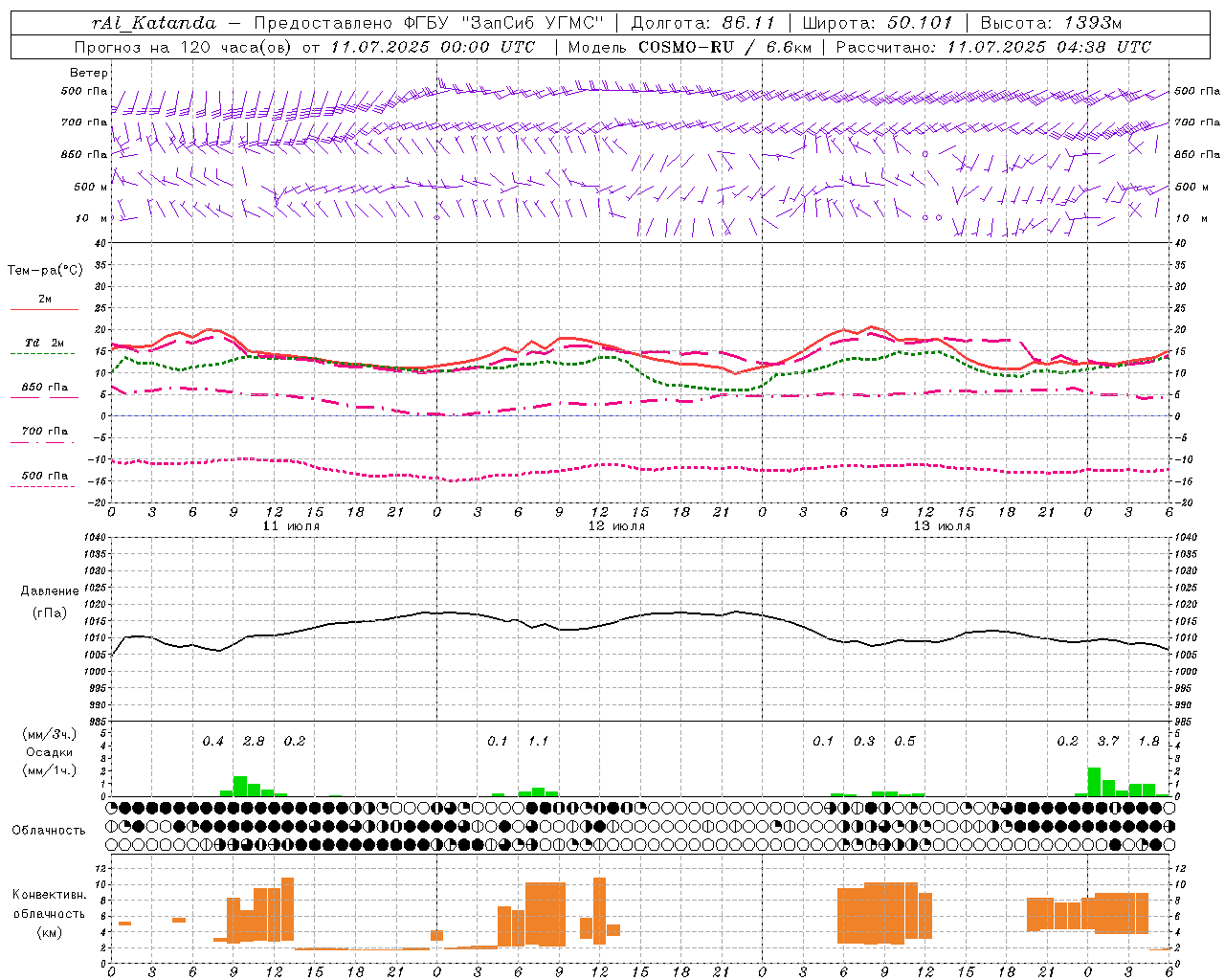Click the '700 гПа' dash-dot temperature legend entry
Image resolution: width=1225 pixels, height=980 pixels.
[x=45, y=432]
